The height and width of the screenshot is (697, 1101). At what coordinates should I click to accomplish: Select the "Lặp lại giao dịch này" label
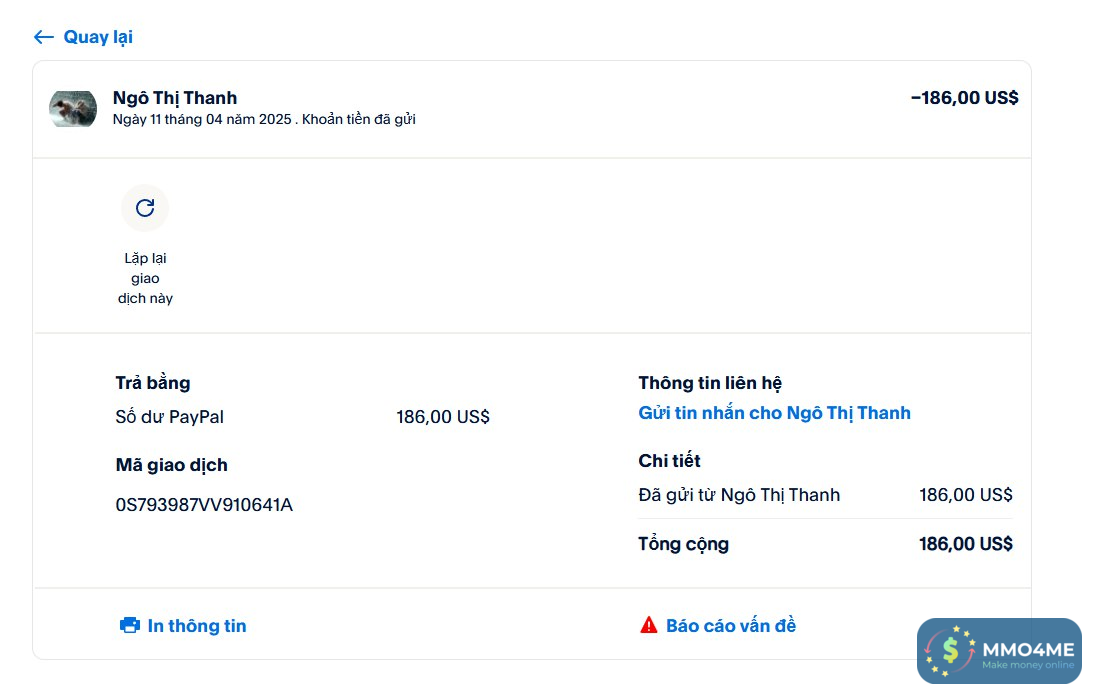pyautogui.click(x=145, y=278)
